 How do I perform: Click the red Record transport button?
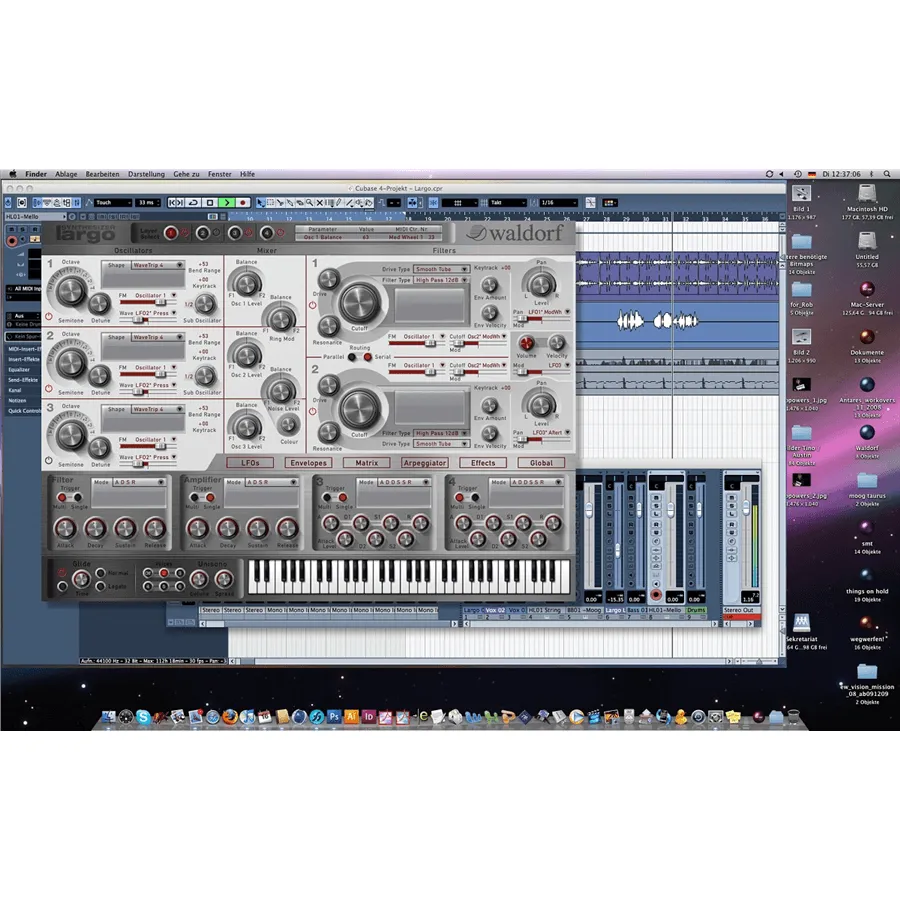[243, 203]
